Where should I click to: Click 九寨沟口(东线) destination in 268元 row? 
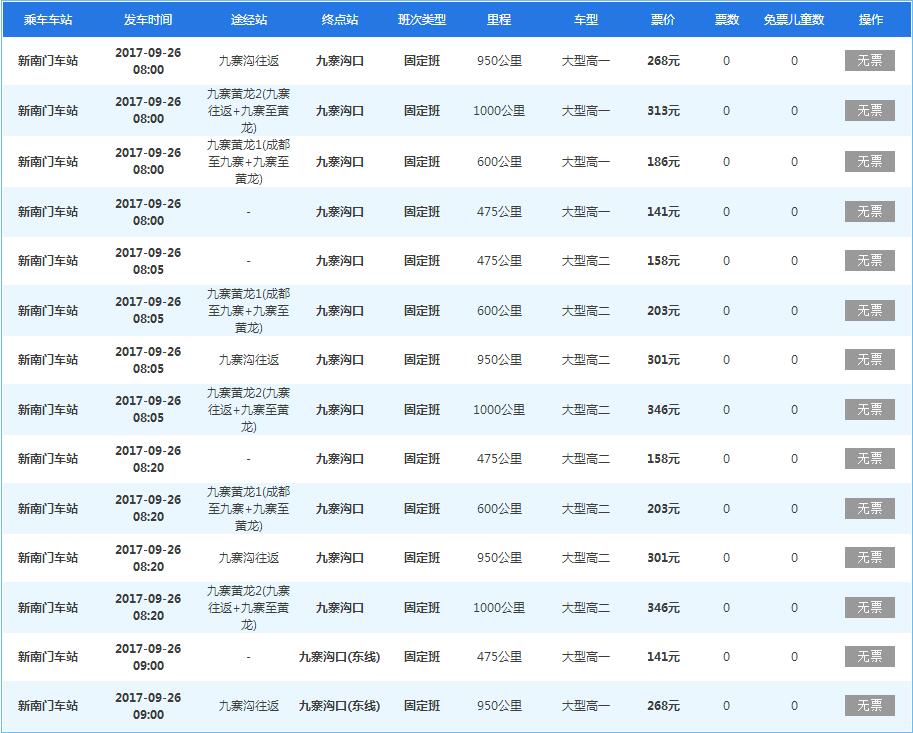pos(339,705)
